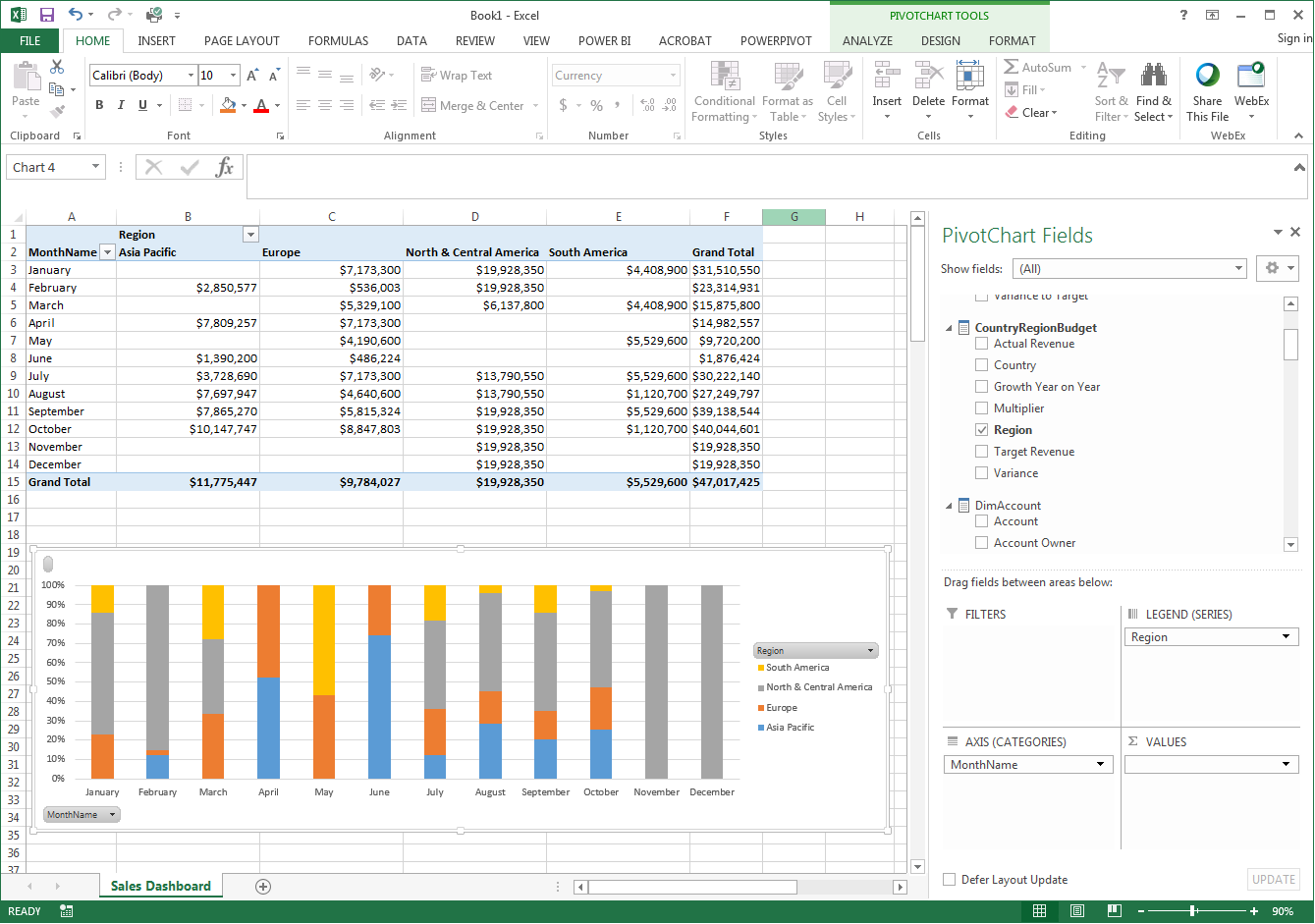The width and height of the screenshot is (1315, 924).
Task: Check Defer Layout Update
Action: click(949, 880)
